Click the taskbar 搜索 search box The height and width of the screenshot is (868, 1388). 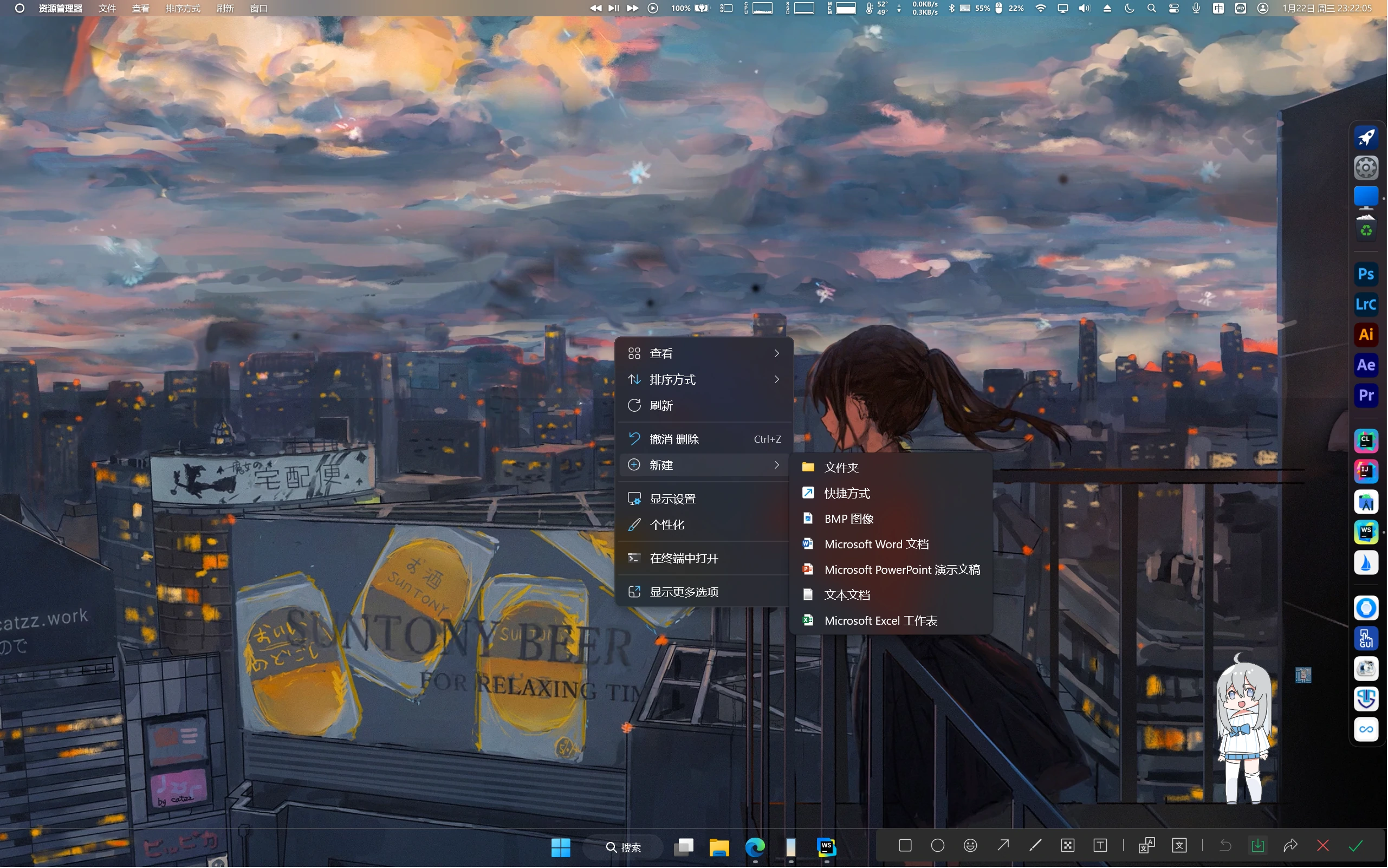click(x=624, y=847)
